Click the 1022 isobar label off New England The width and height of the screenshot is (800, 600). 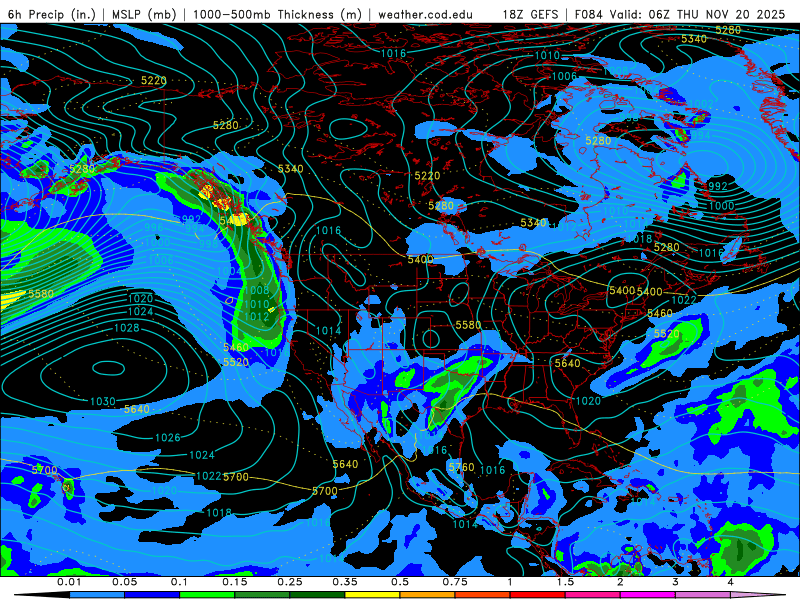[684, 299]
